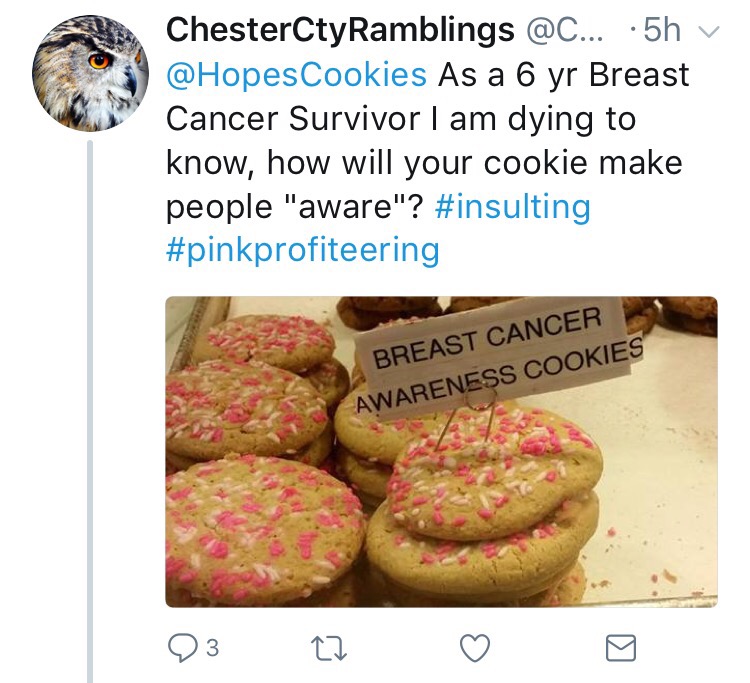Viewport: 750px width, 683px height.
Task: Enlarge the pink sprinkle cookies photo
Action: click(441, 451)
